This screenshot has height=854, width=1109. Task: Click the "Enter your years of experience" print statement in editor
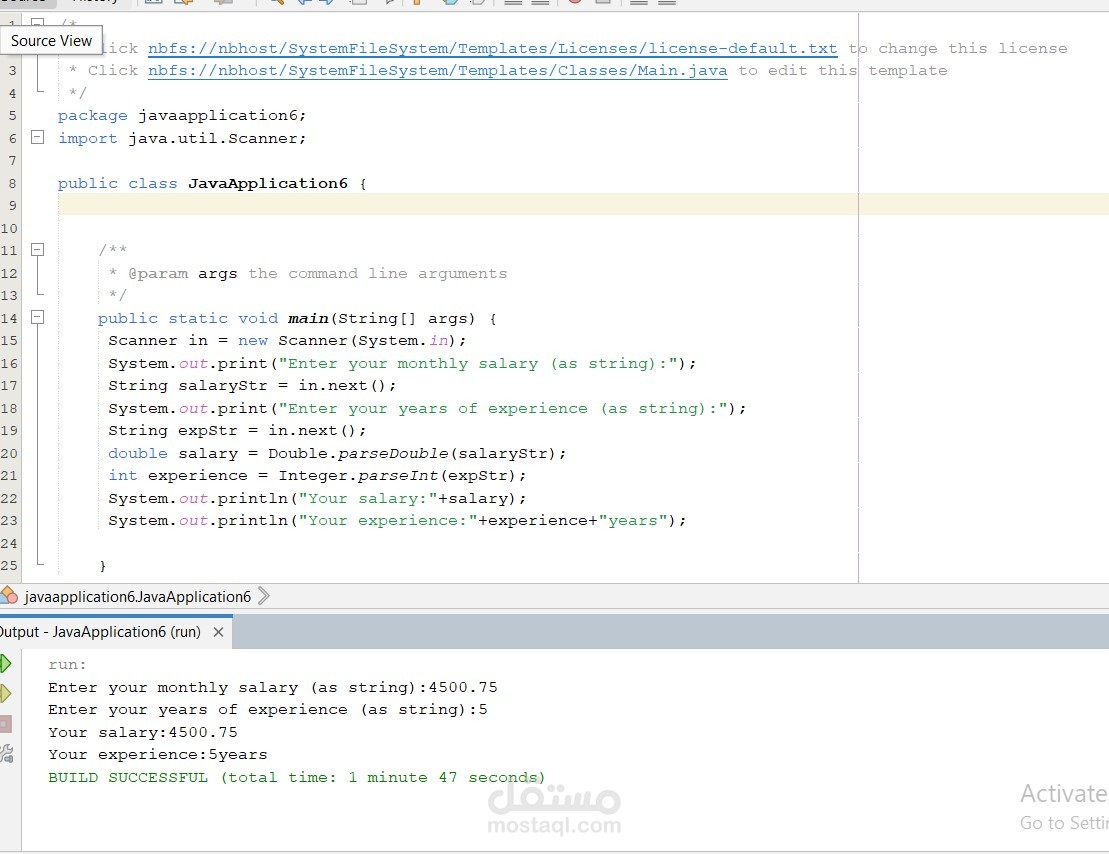point(426,408)
